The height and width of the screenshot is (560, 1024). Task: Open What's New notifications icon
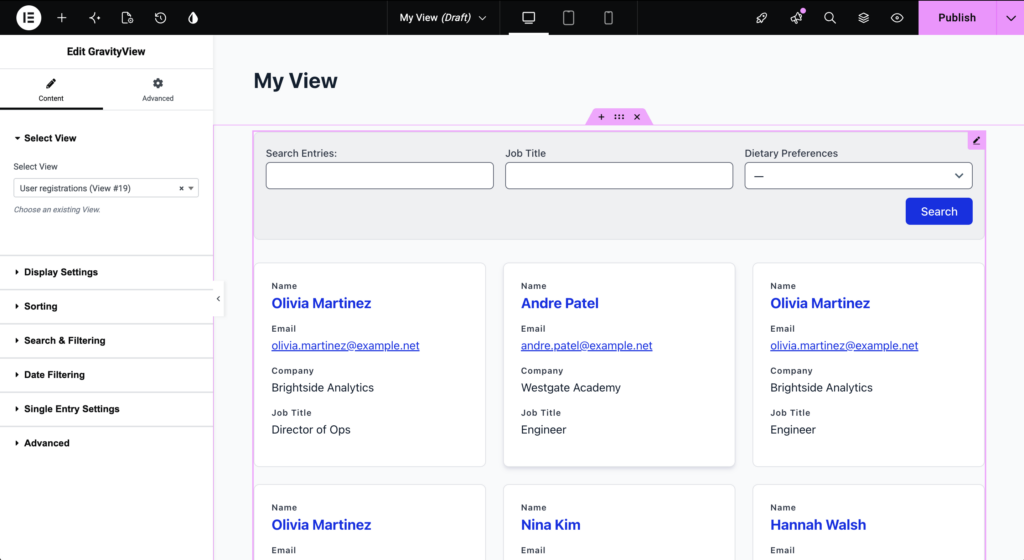click(x=796, y=18)
